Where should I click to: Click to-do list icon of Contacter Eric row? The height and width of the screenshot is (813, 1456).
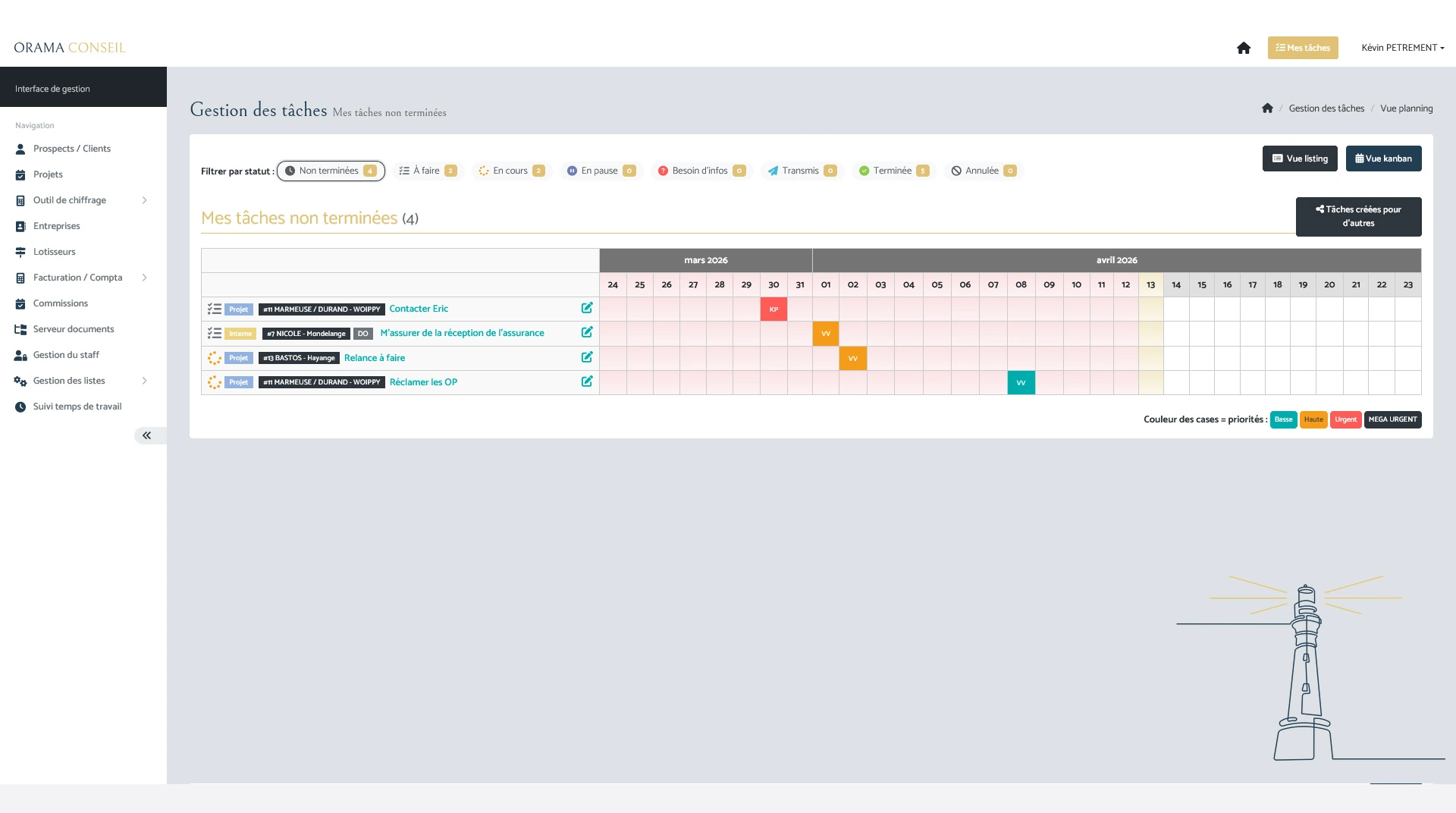pos(215,309)
